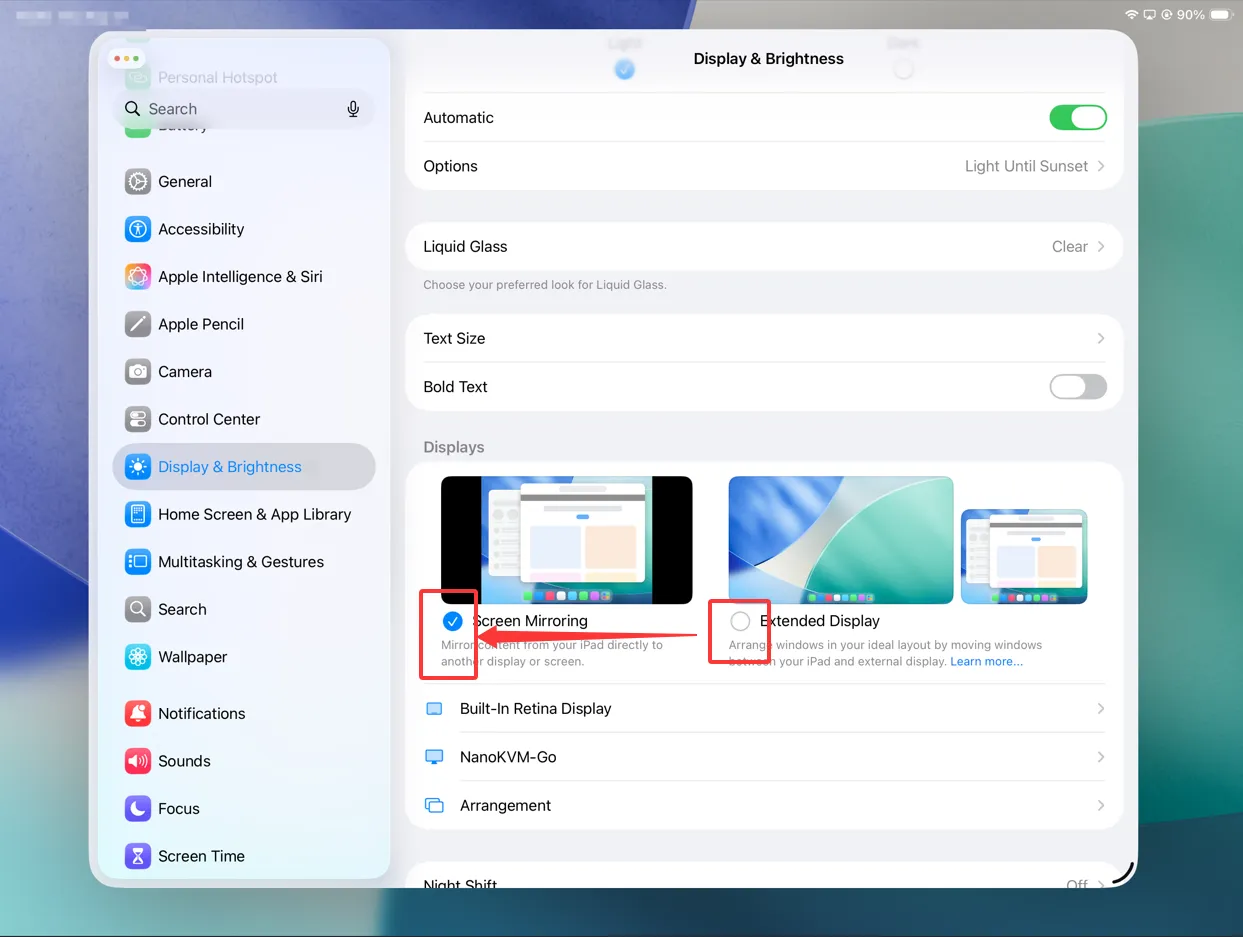Click the Options row label
Image resolution: width=1243 pixels, height=937 pixels.
[x=450, y=166]
